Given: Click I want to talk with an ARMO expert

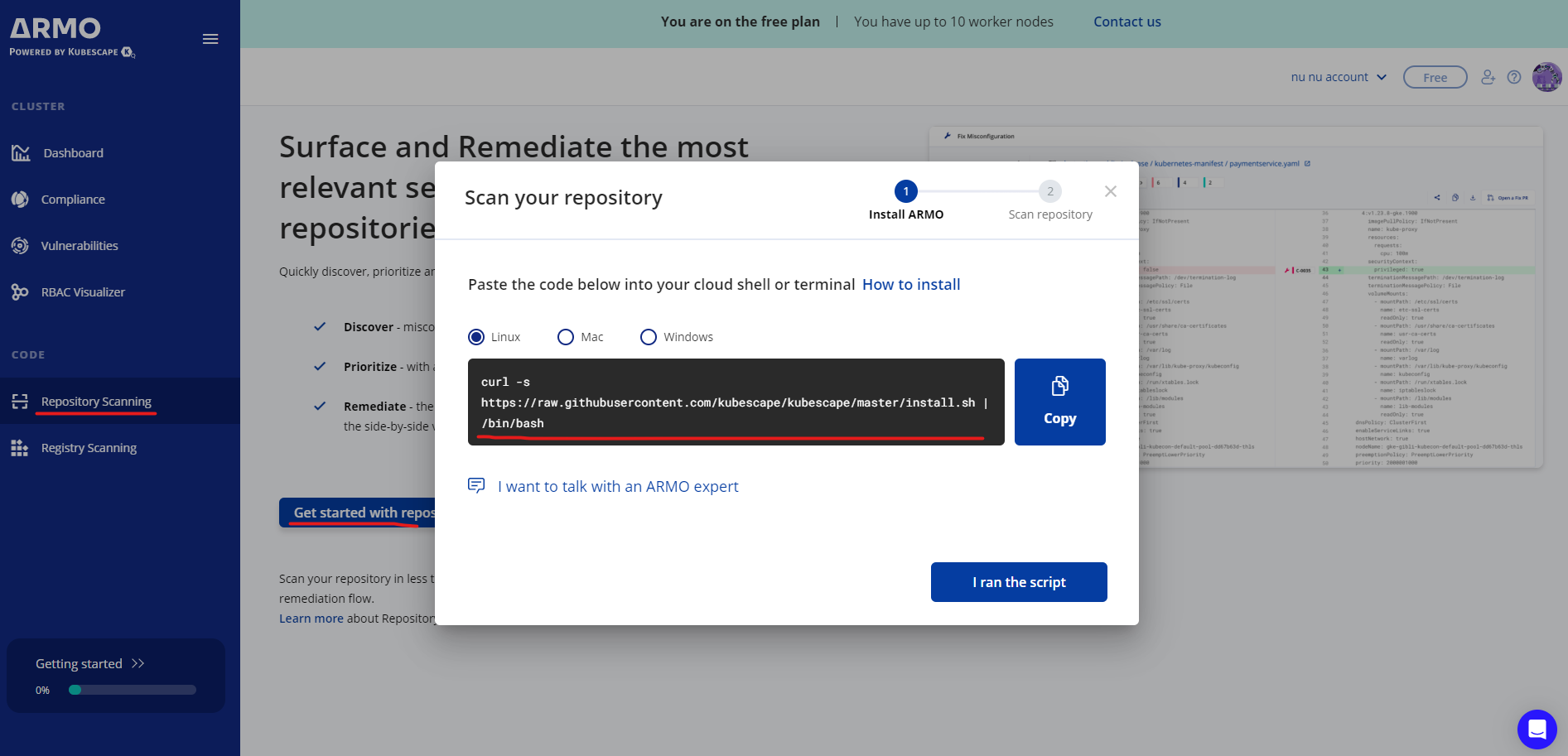Looking at the screenshot, I should (618, 486).
